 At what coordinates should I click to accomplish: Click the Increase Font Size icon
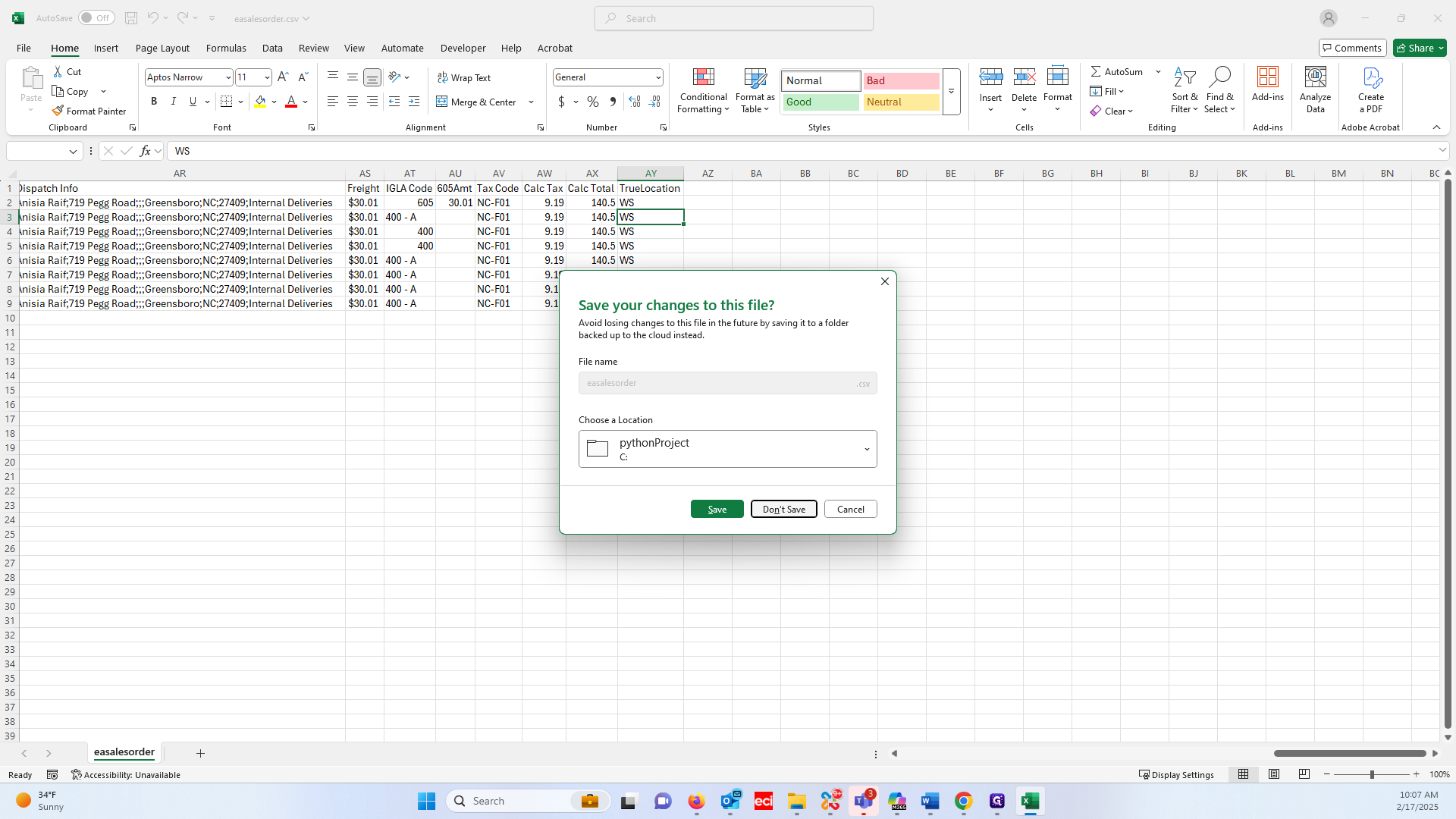tap(283, 77)
